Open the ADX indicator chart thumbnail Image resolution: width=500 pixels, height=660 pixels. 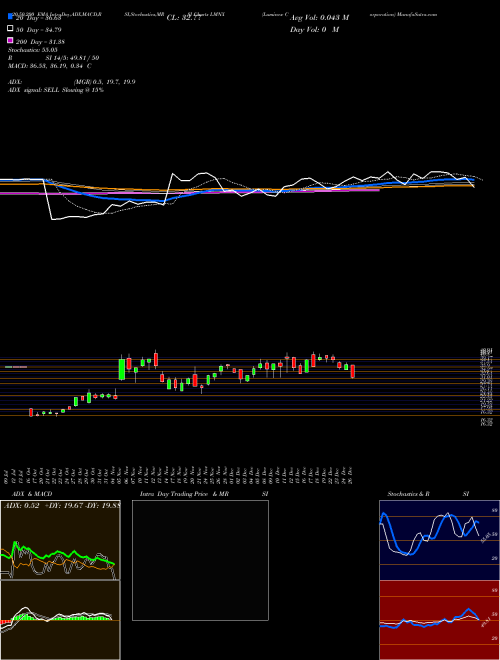pyautogui.click(x=60, y=540)
